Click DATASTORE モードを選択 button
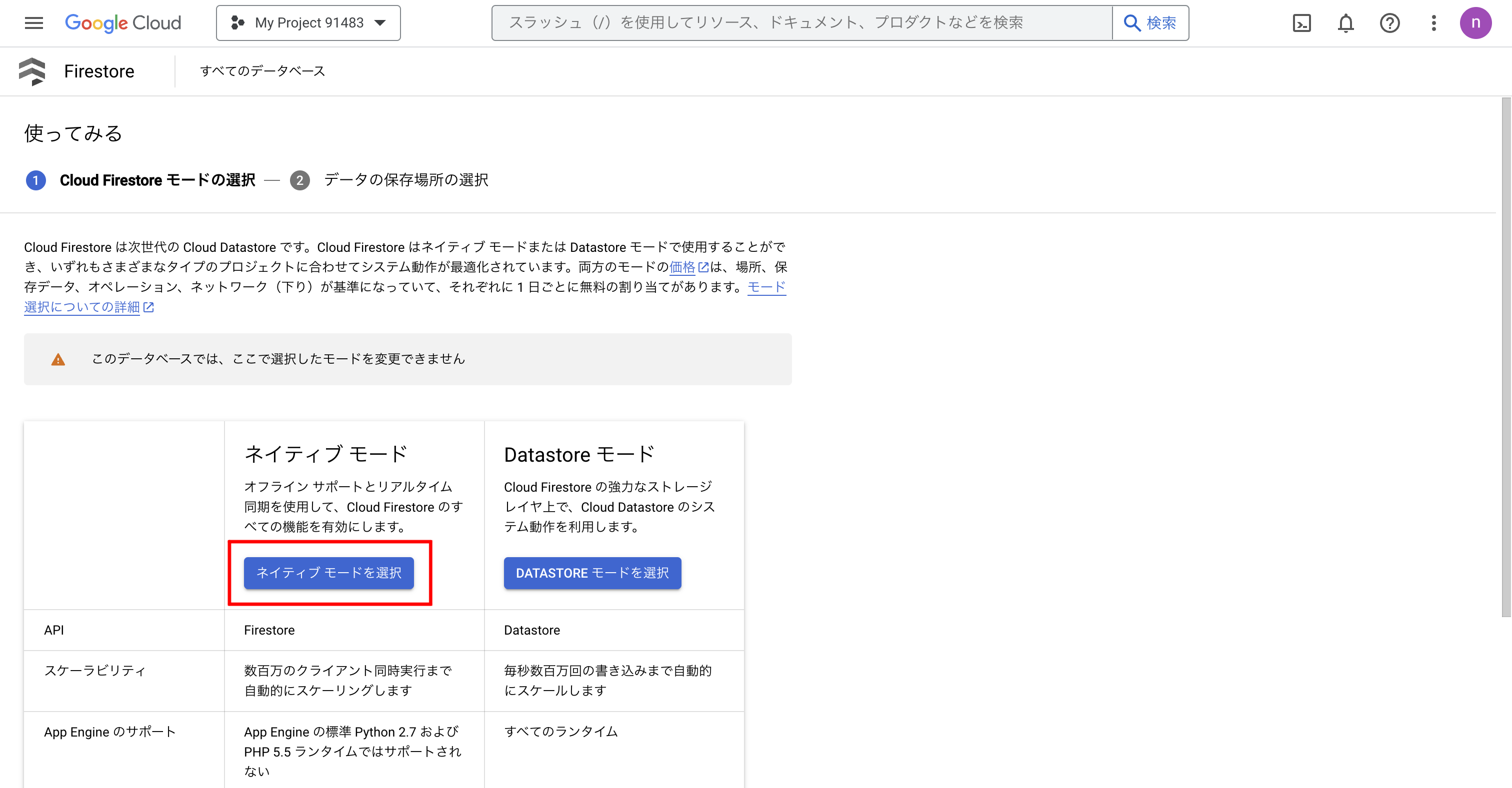1512x788 pixels. click(591, 573)
